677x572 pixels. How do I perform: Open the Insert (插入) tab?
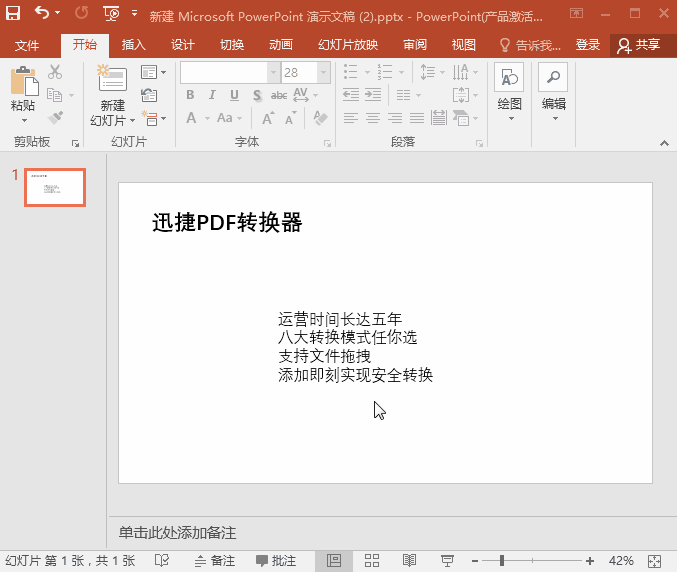(x=133, y=45)
